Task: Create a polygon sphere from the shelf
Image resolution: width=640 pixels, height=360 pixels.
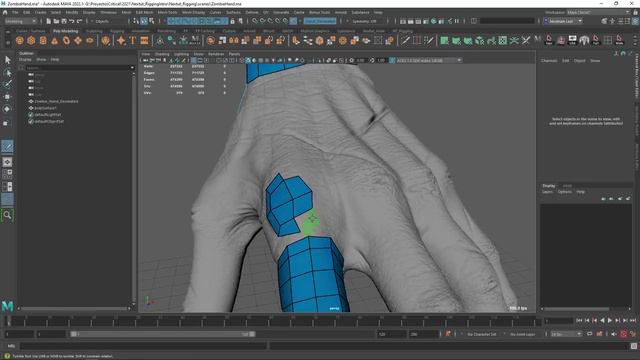Action: tap(20, 40)
